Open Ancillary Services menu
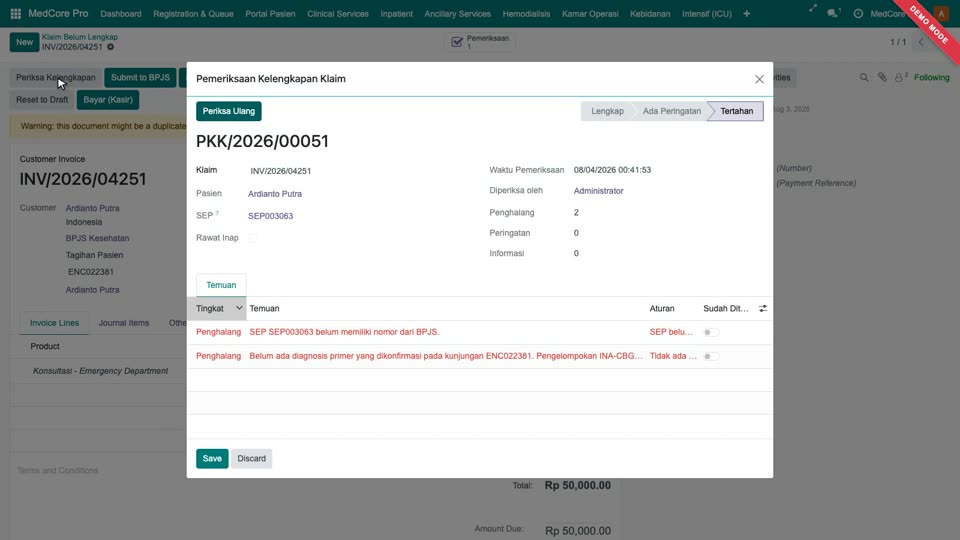960x540 pixels. coord(457,13)
